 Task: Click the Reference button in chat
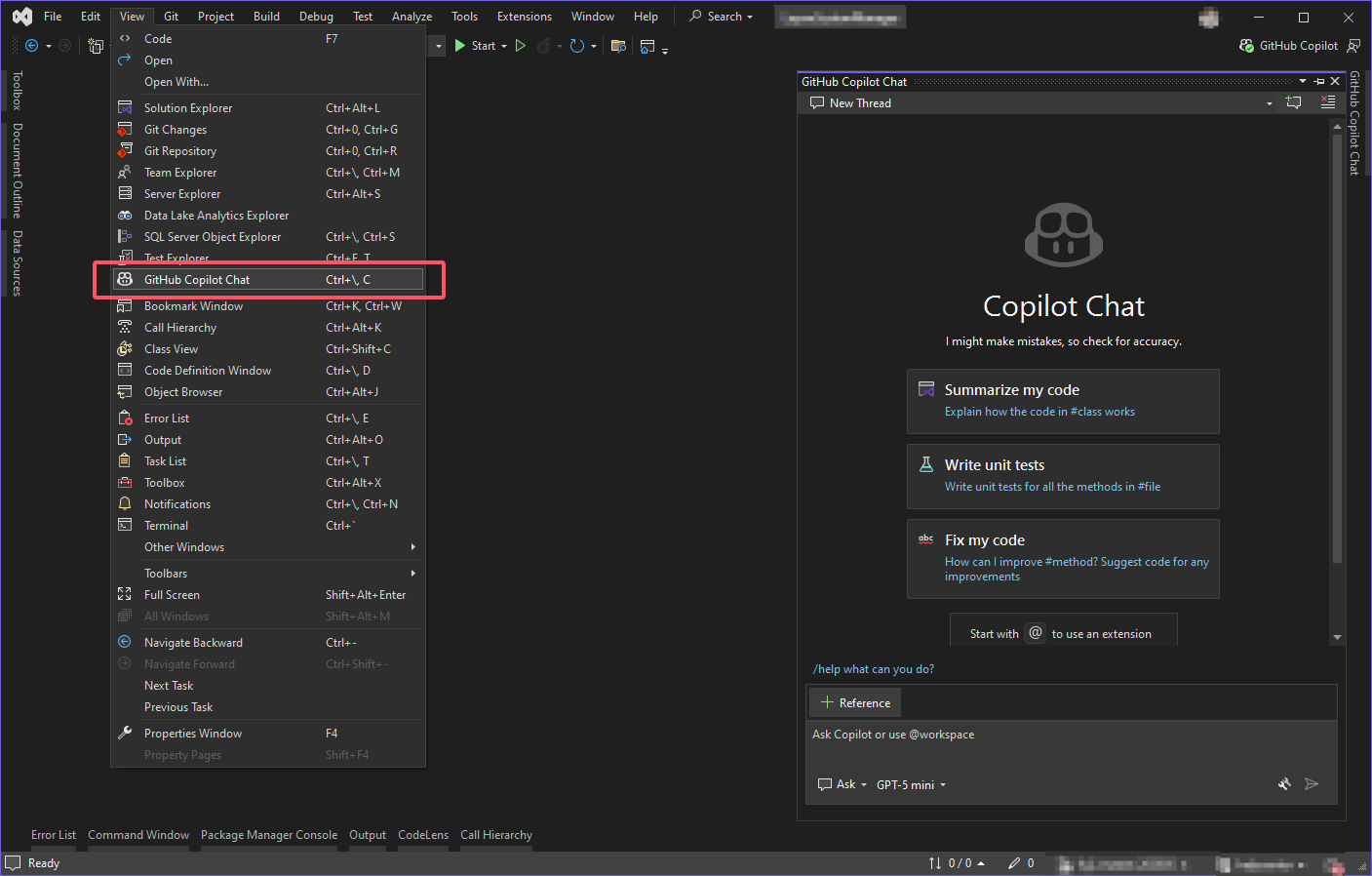point(855,703)
